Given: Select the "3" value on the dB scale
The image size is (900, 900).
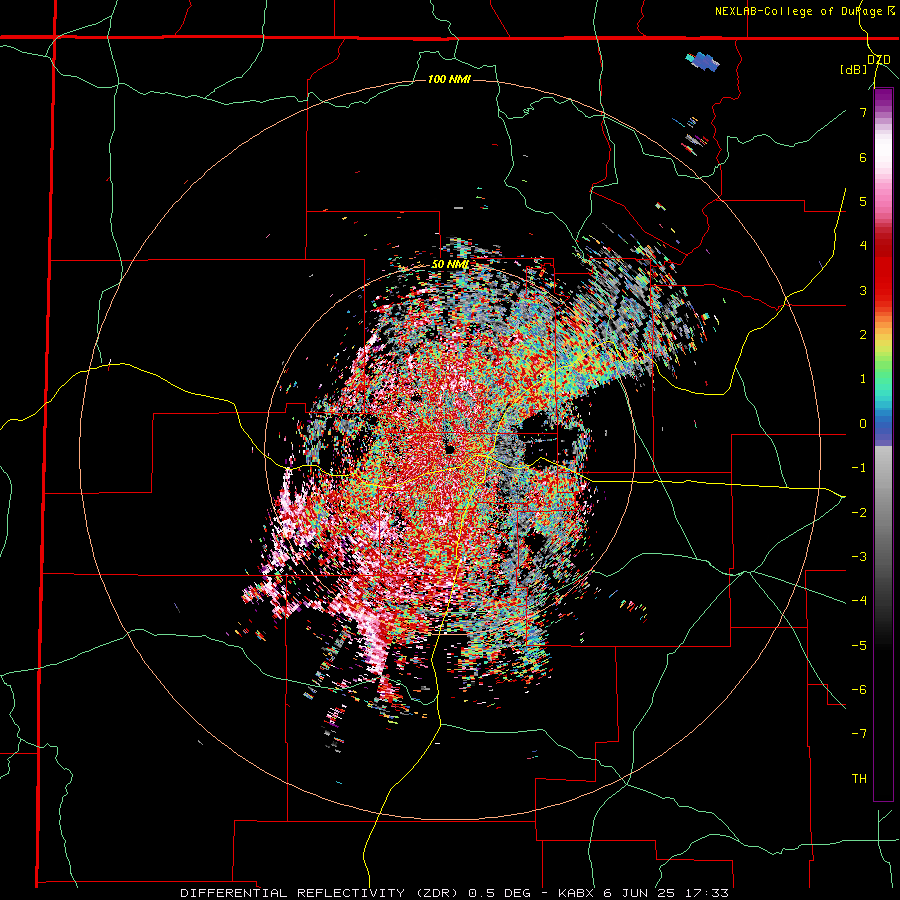Looking at the screenshot, I should coord(863,290).
